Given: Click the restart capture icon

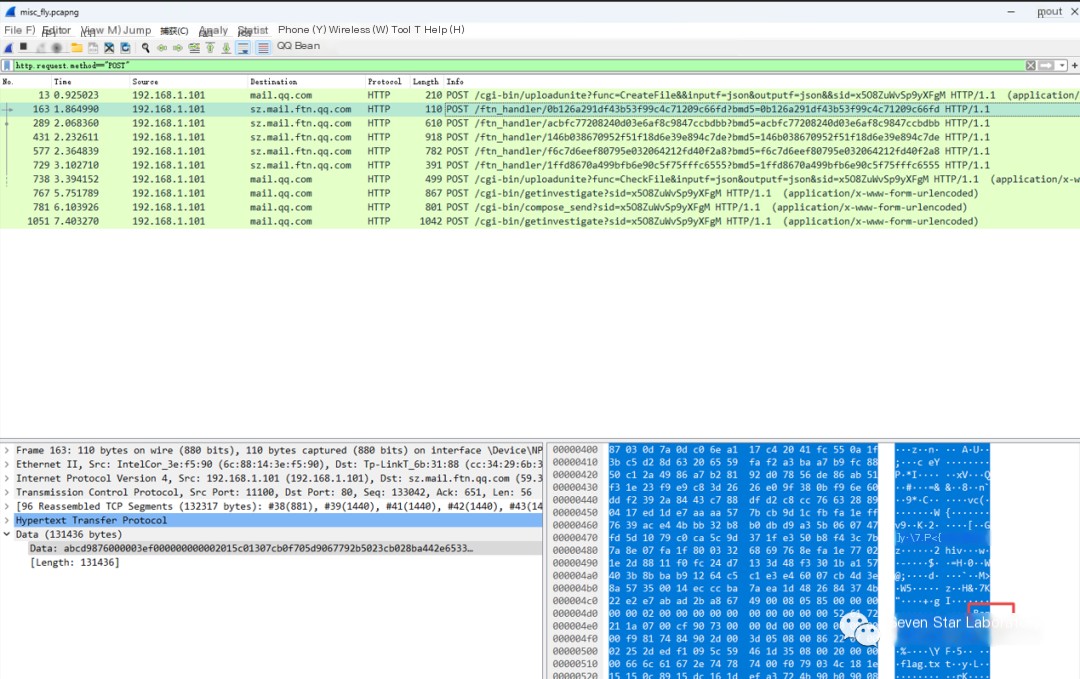Looking at the screenshot, I should [x=41, y=48].
